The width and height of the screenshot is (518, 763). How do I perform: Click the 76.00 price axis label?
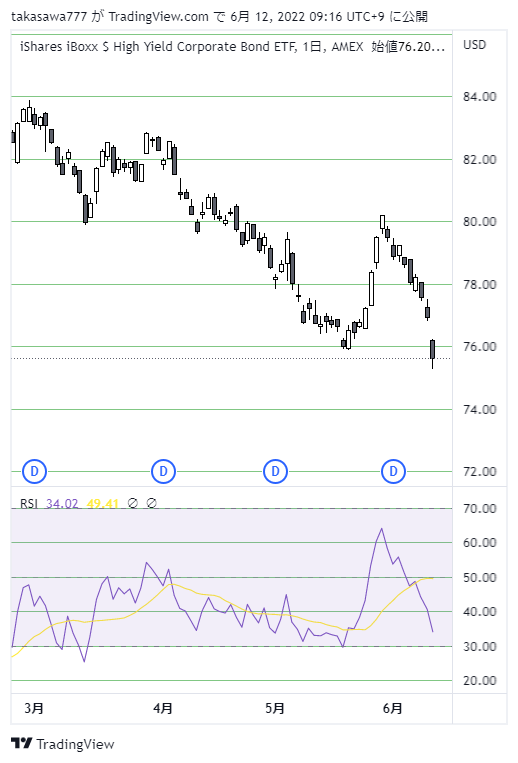(x=480, y=346)
